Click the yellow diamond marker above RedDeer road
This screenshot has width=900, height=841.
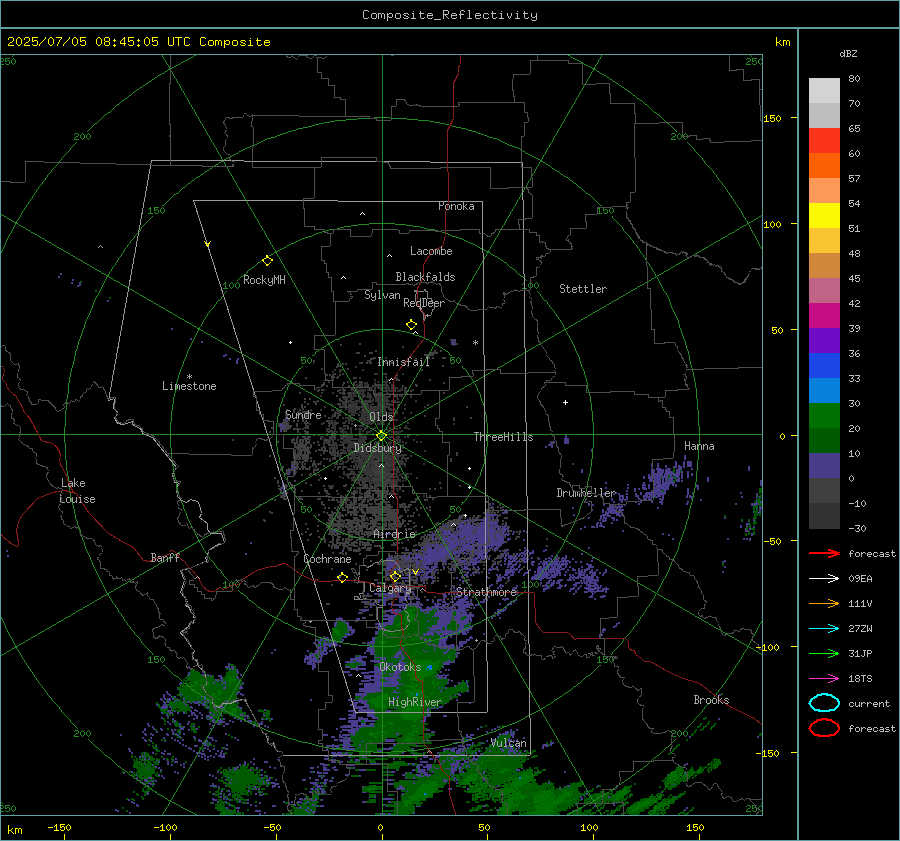[x=411, y=325]
